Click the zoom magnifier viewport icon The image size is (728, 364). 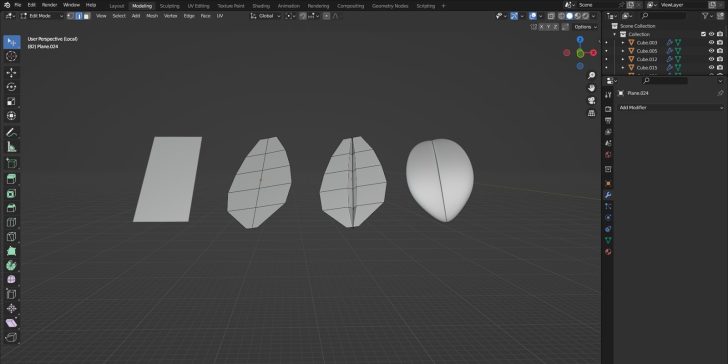[x=592, y=75]
